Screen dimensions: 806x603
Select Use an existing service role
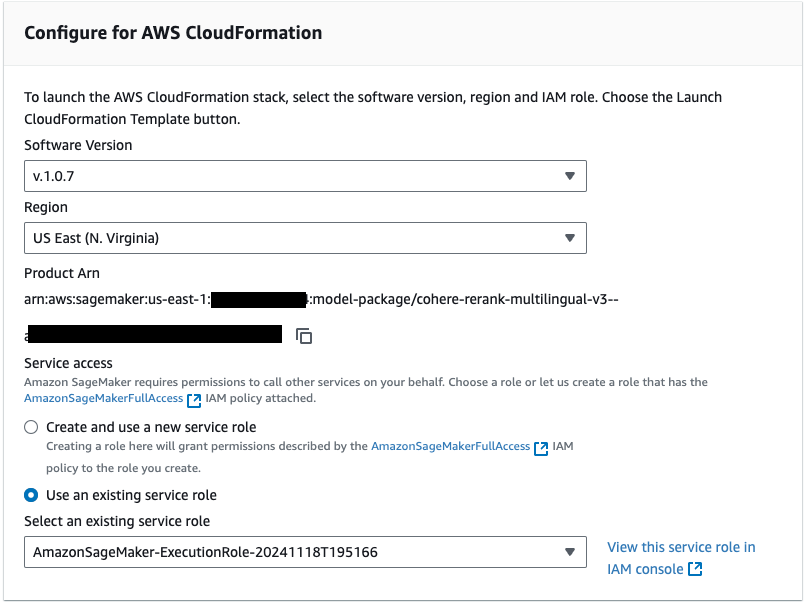(x=31, y=495)
